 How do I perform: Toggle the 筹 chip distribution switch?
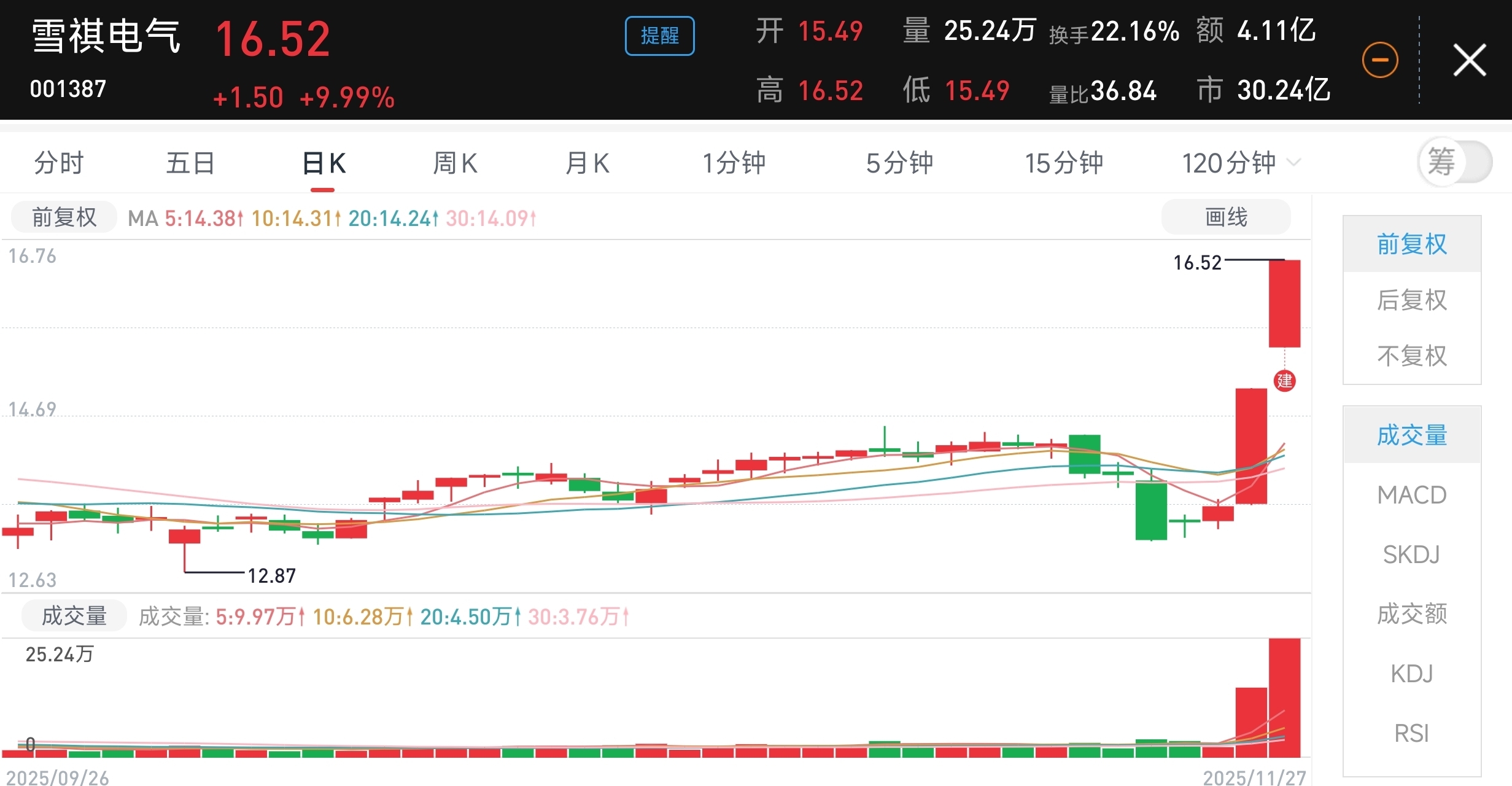1454,162
